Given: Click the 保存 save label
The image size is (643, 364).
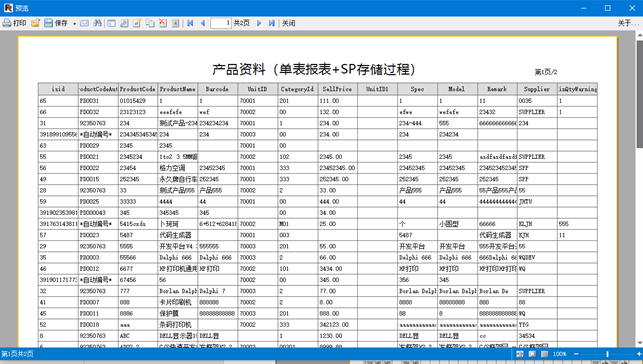Looking at the screenshot, I should click(61, 23).
